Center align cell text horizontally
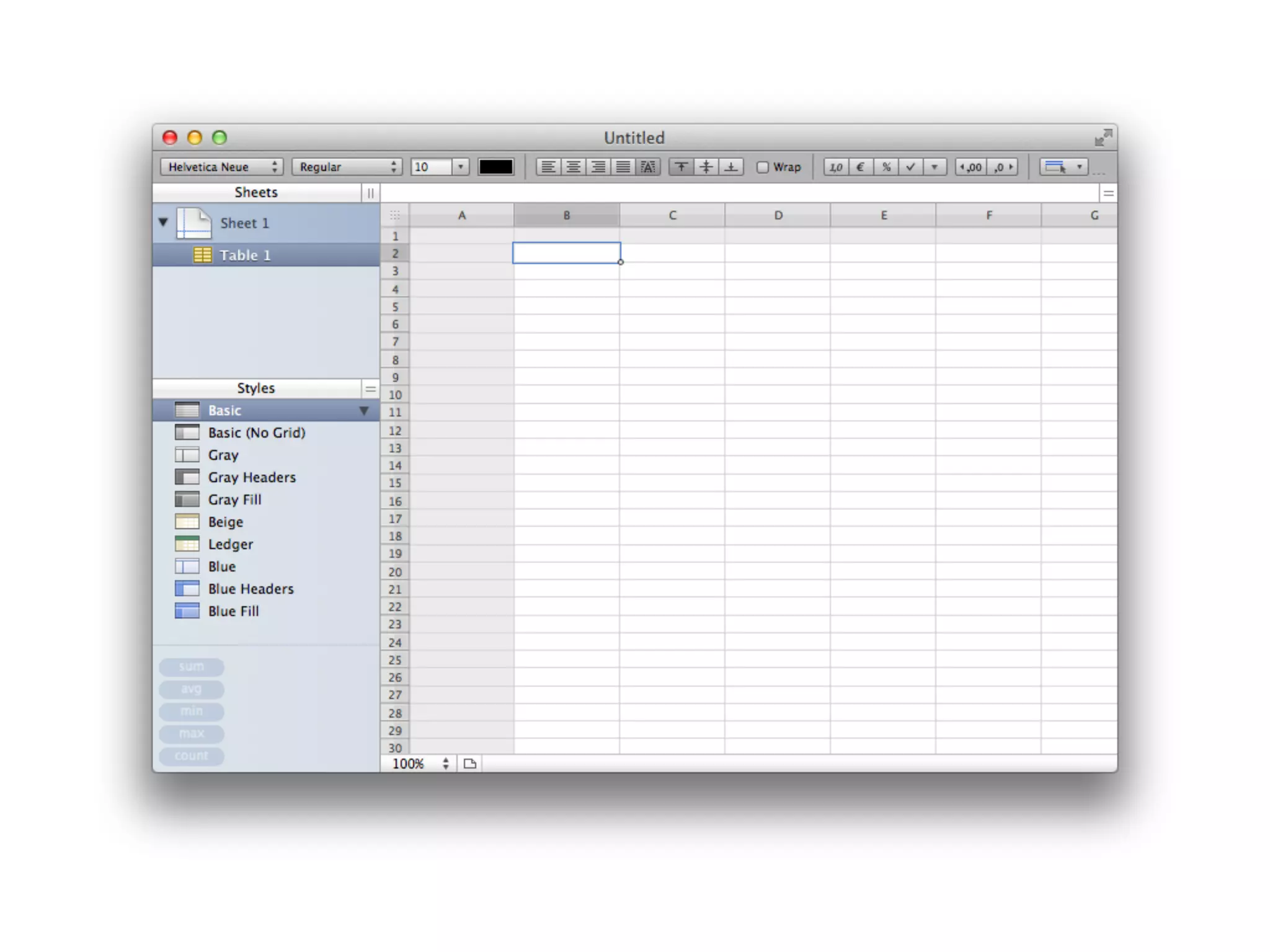The height and width of the screenshot is (952, 1270). 573,167
